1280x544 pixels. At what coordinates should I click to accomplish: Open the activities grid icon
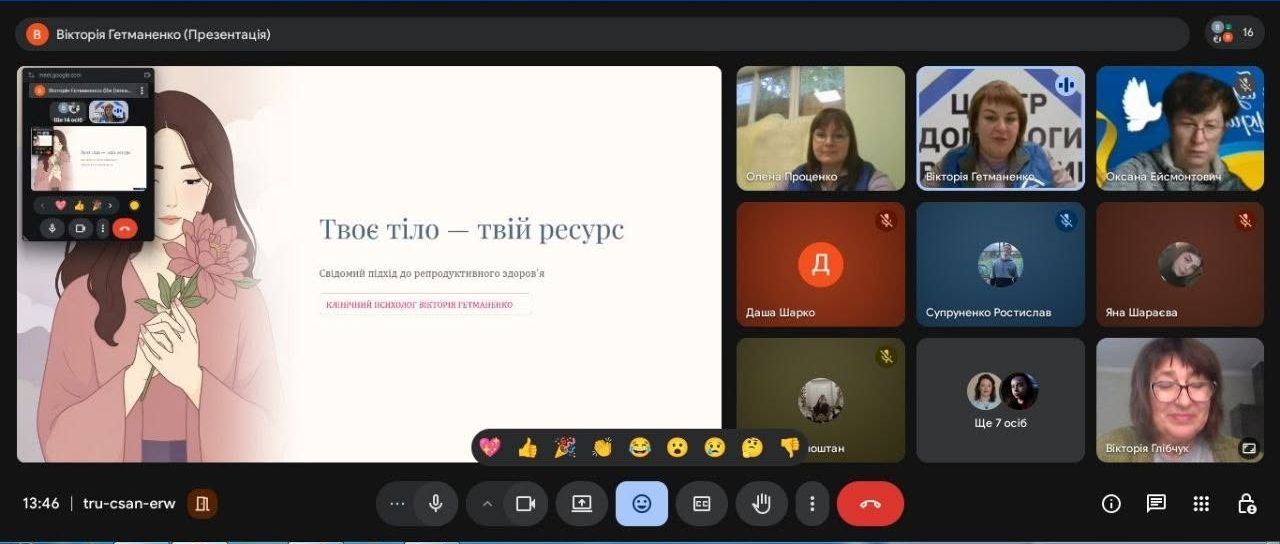pyautogui.click(x=1201, y=503)
